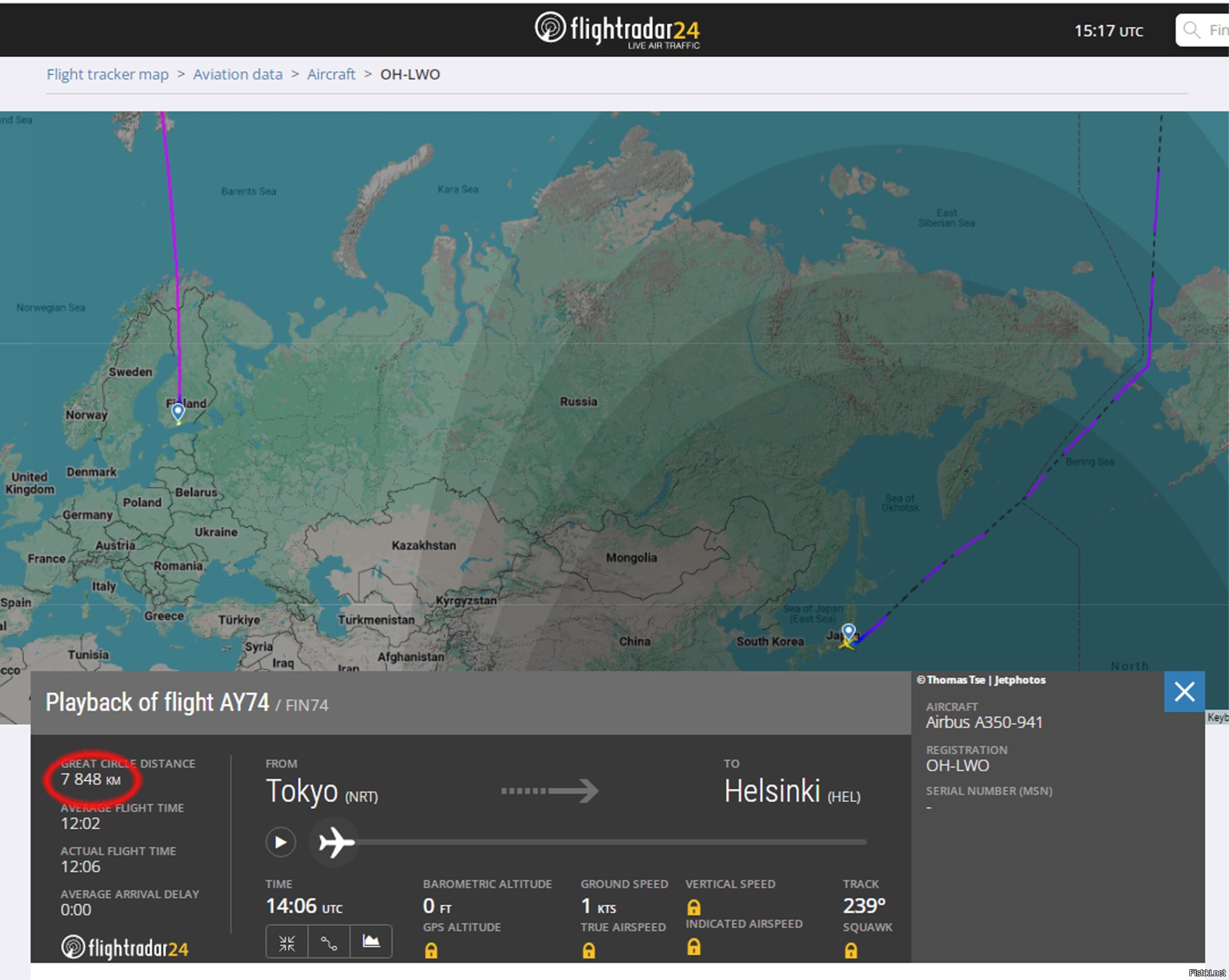This screenshot has width=1229, height=980.
Task: Click the Actual Flight Time value 12:06
Action: click(80, 867)
